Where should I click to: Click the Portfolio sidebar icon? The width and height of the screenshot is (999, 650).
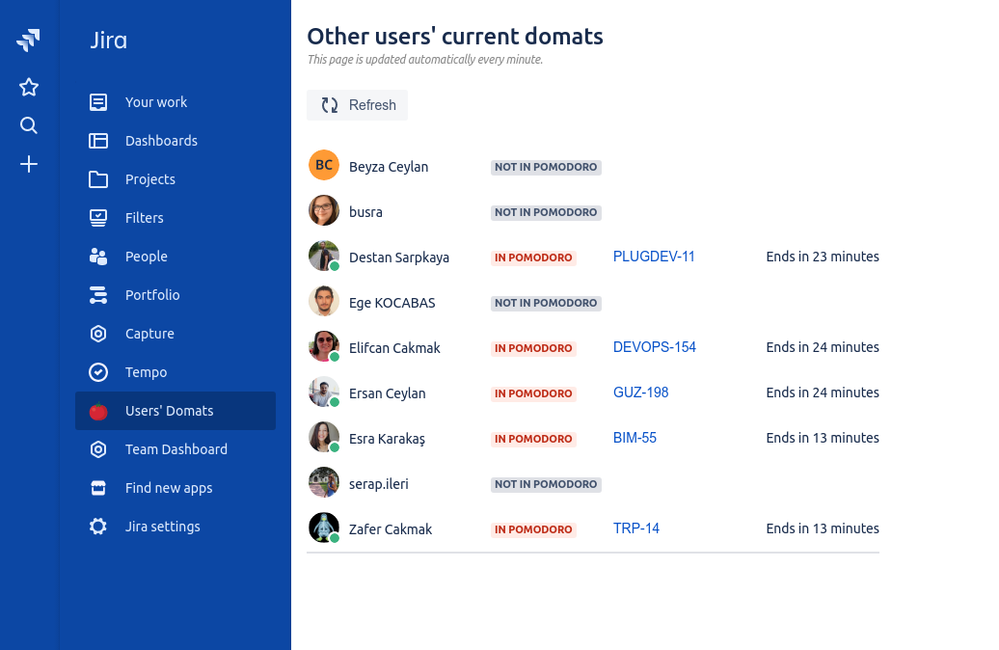(98, 295)
